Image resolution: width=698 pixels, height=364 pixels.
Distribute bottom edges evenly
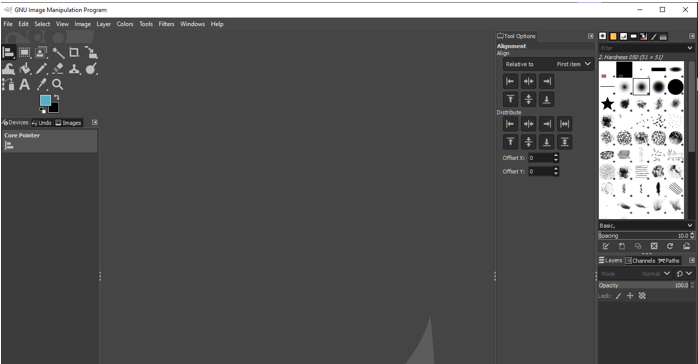[547, 142]
